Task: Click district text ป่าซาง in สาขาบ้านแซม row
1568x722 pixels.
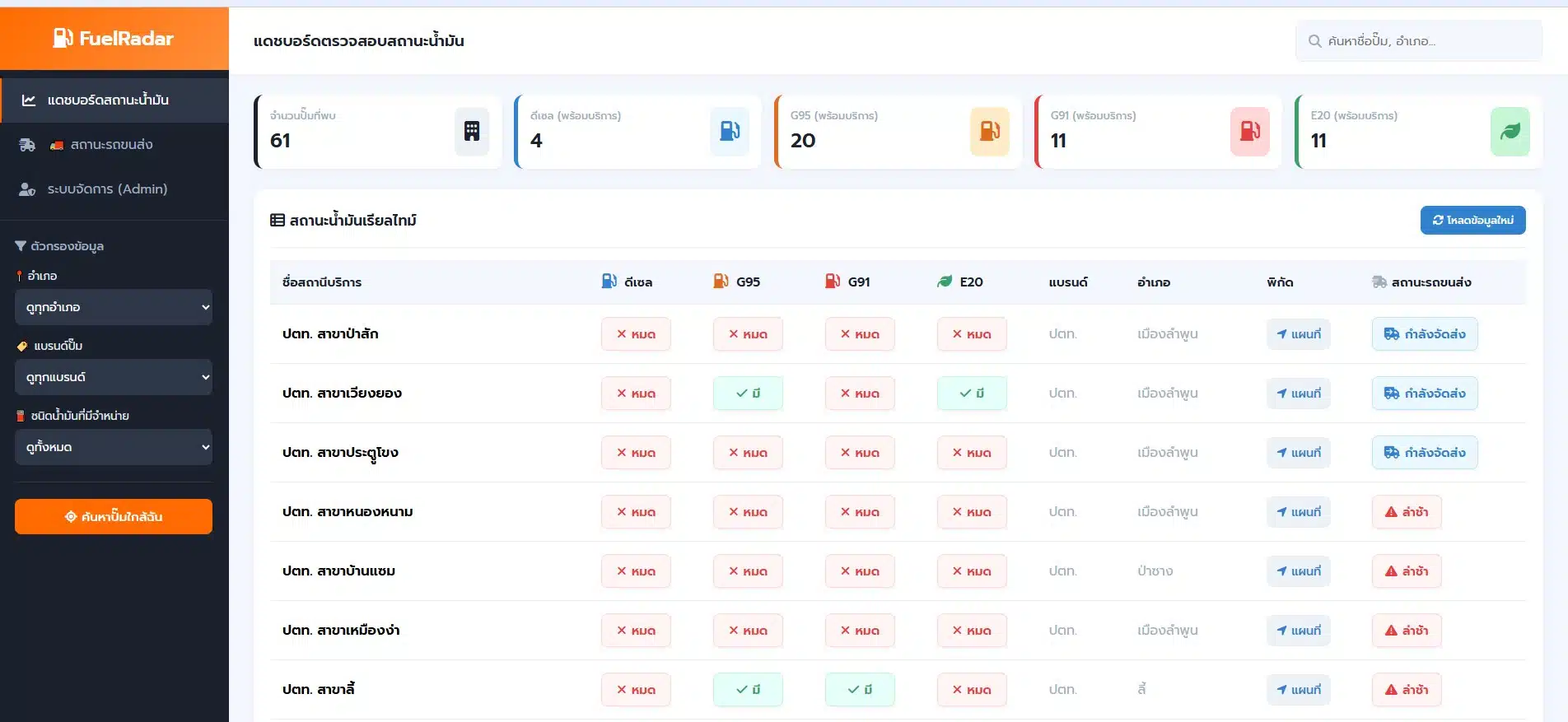Action: [1155, 571]
